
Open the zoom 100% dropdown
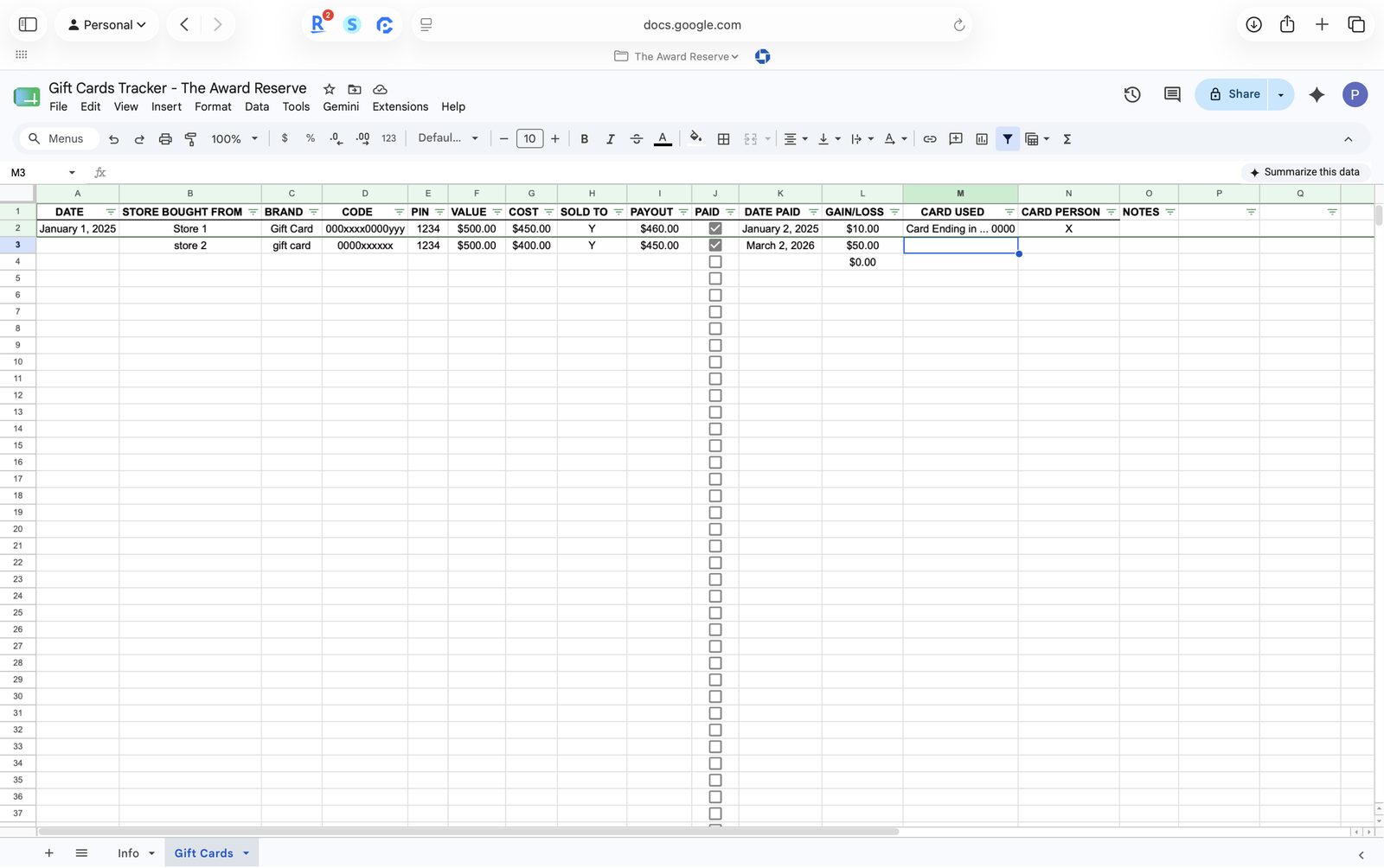click(235, 139)
